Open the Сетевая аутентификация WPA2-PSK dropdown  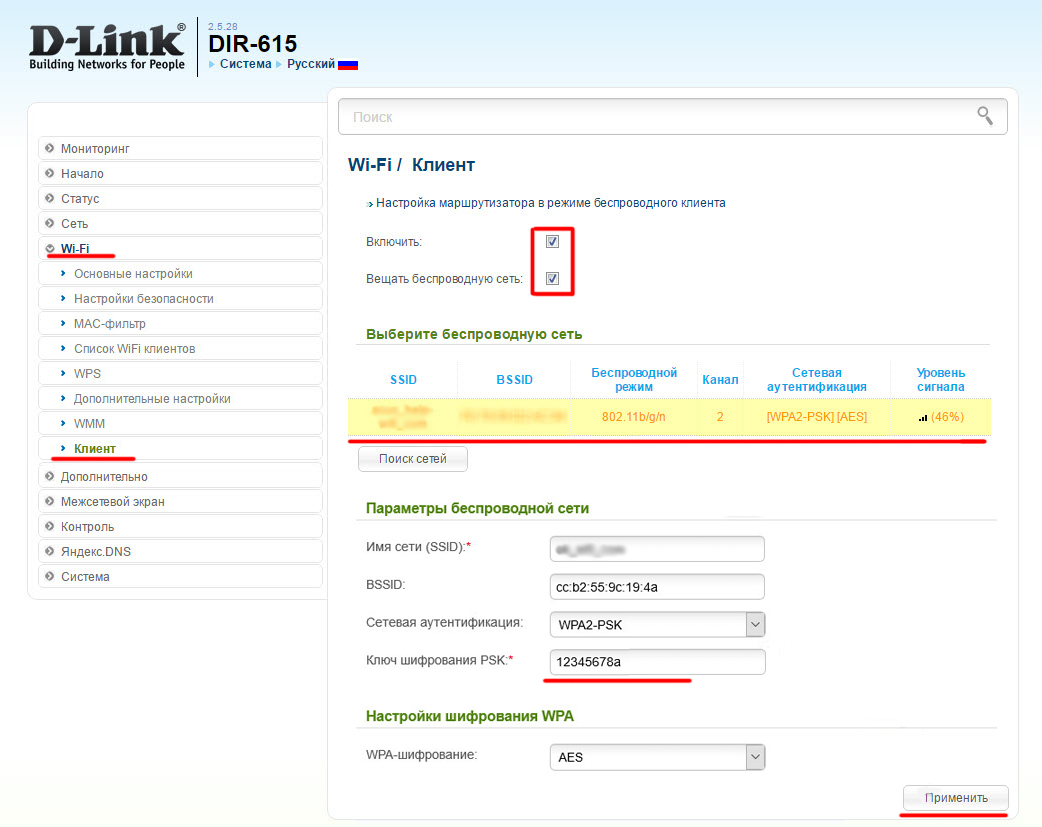657,625
